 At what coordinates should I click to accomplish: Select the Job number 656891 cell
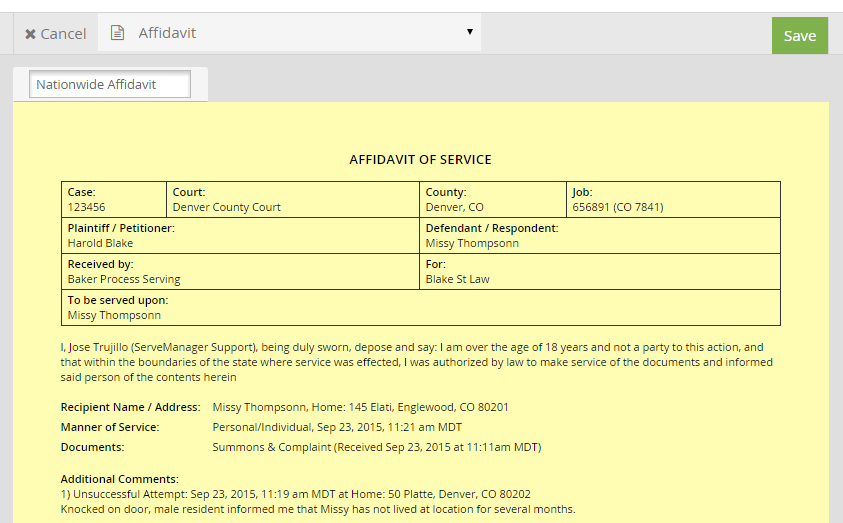tap(617, 208)
